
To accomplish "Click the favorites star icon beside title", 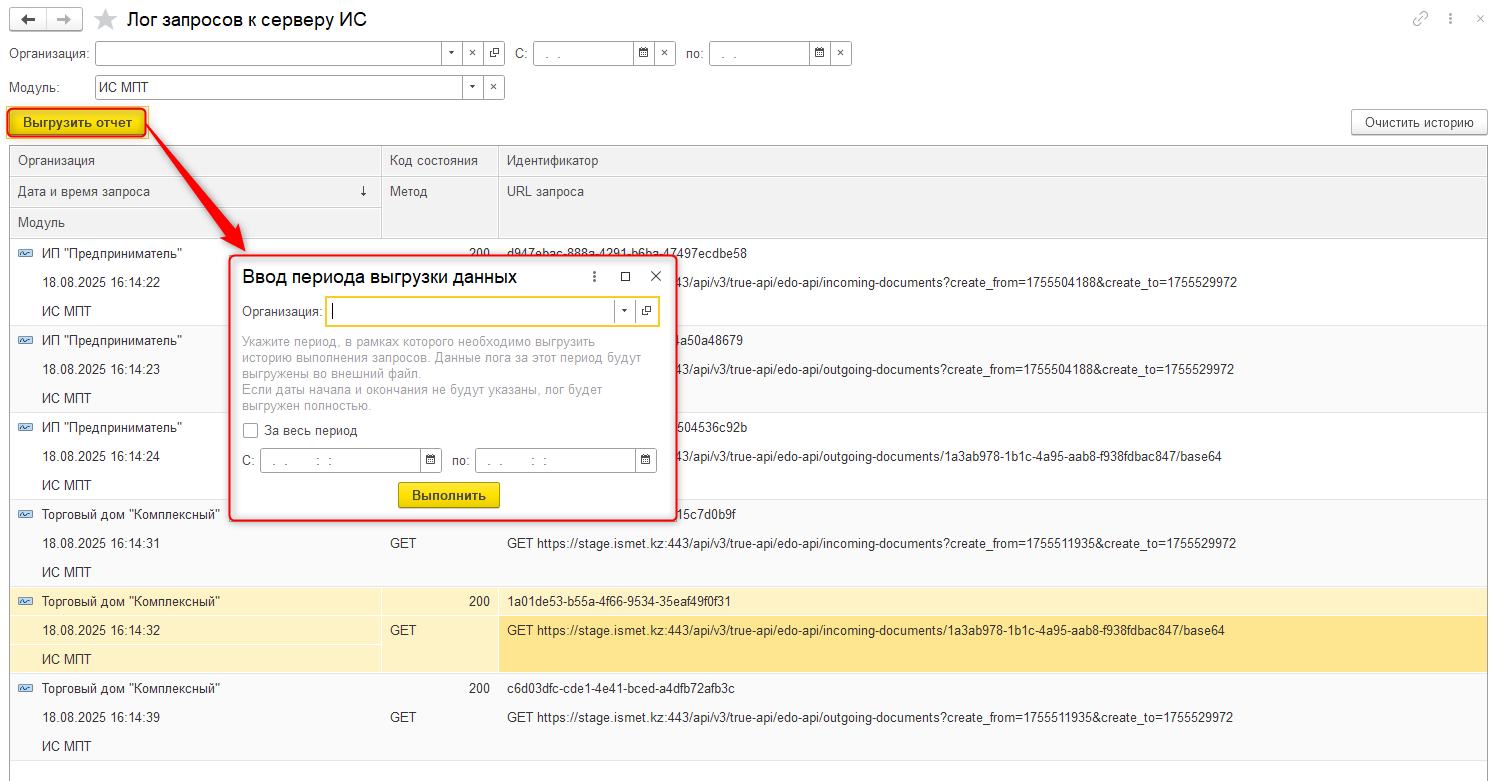I will coord(105,20).
